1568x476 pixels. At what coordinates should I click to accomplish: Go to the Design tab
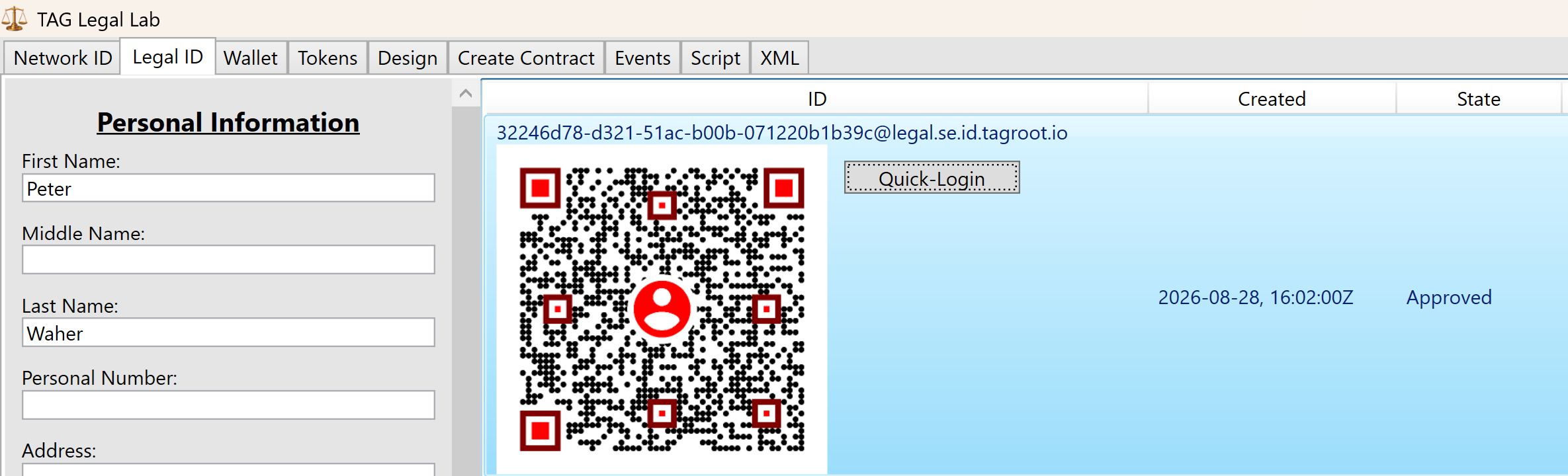pyautogui.click(x=408, y=58)
